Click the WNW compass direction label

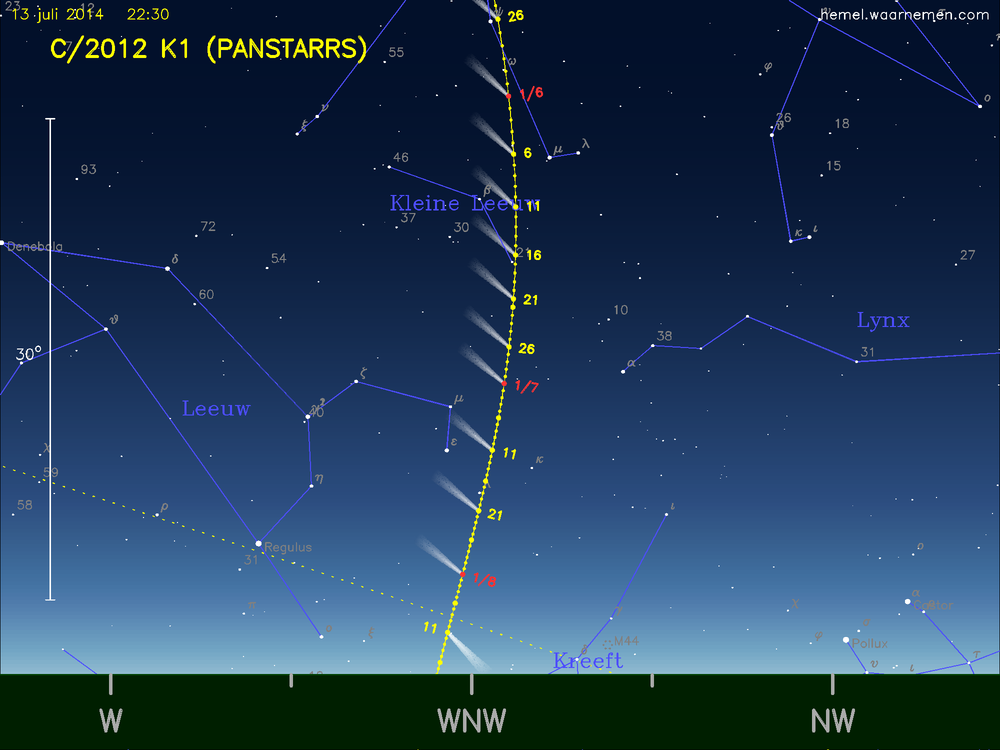point(470,720)
